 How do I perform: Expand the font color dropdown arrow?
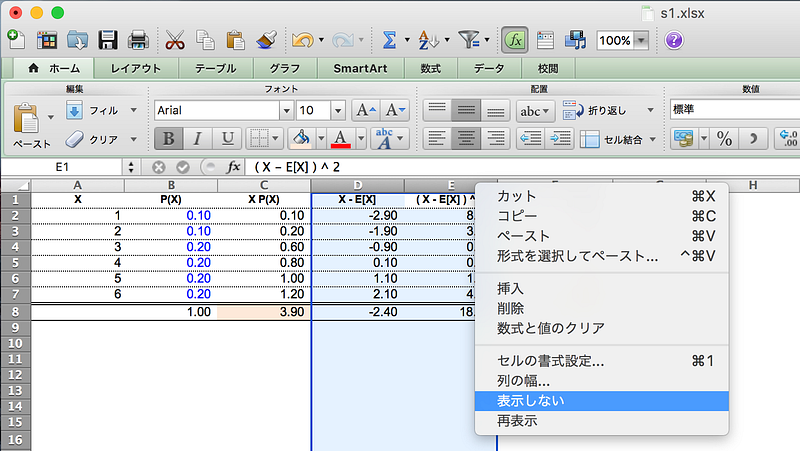point(361,138)
